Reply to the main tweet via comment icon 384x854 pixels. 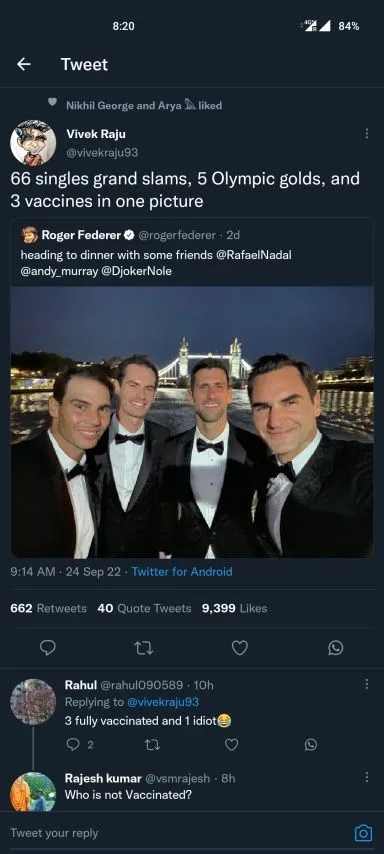click(48, 648)
